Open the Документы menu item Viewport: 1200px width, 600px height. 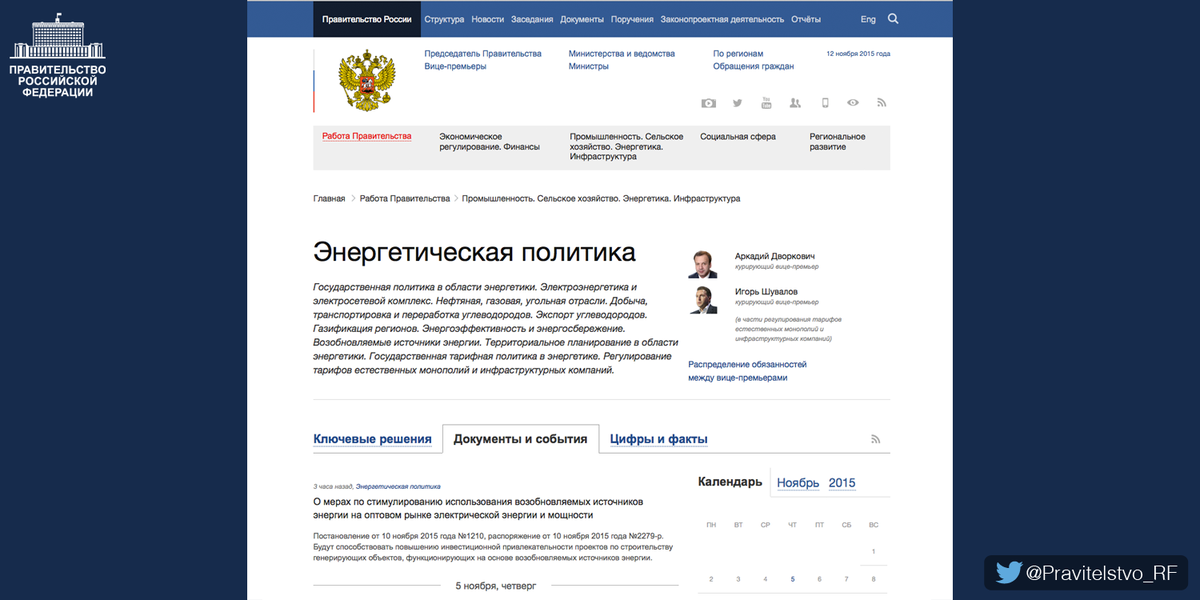(582, 19)
